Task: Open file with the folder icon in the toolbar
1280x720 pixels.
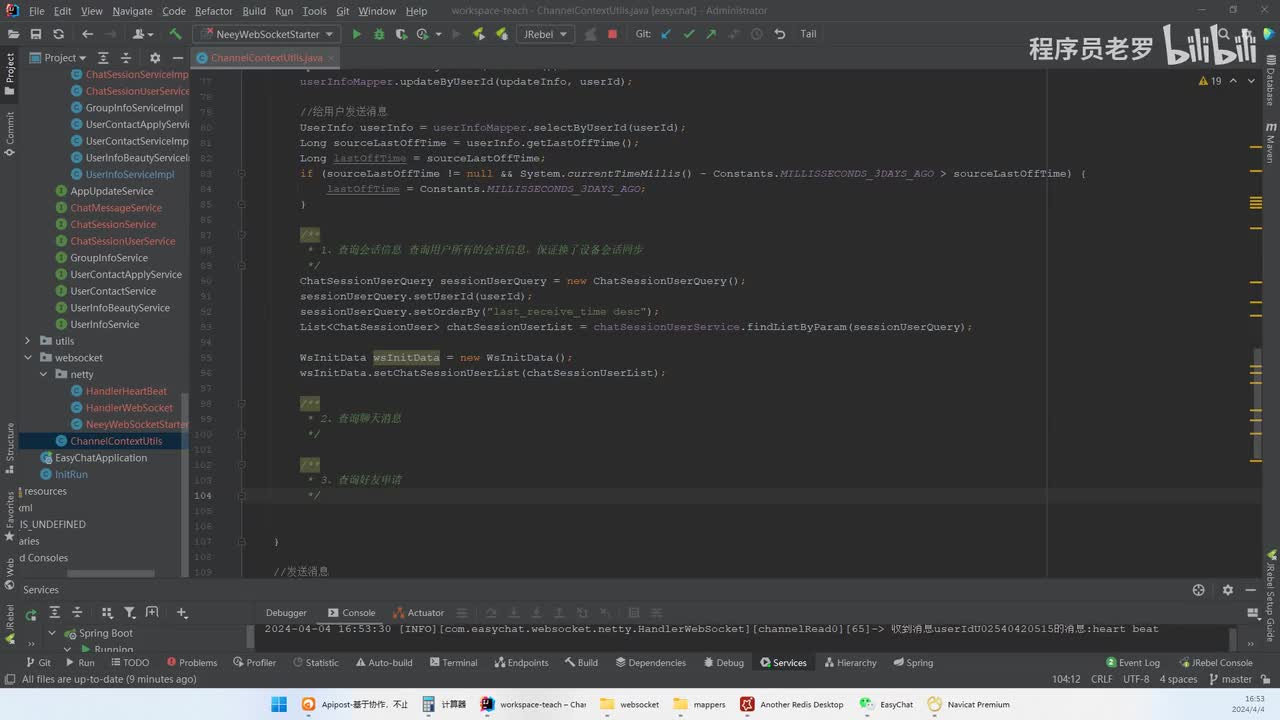Action: click(12, 34)
